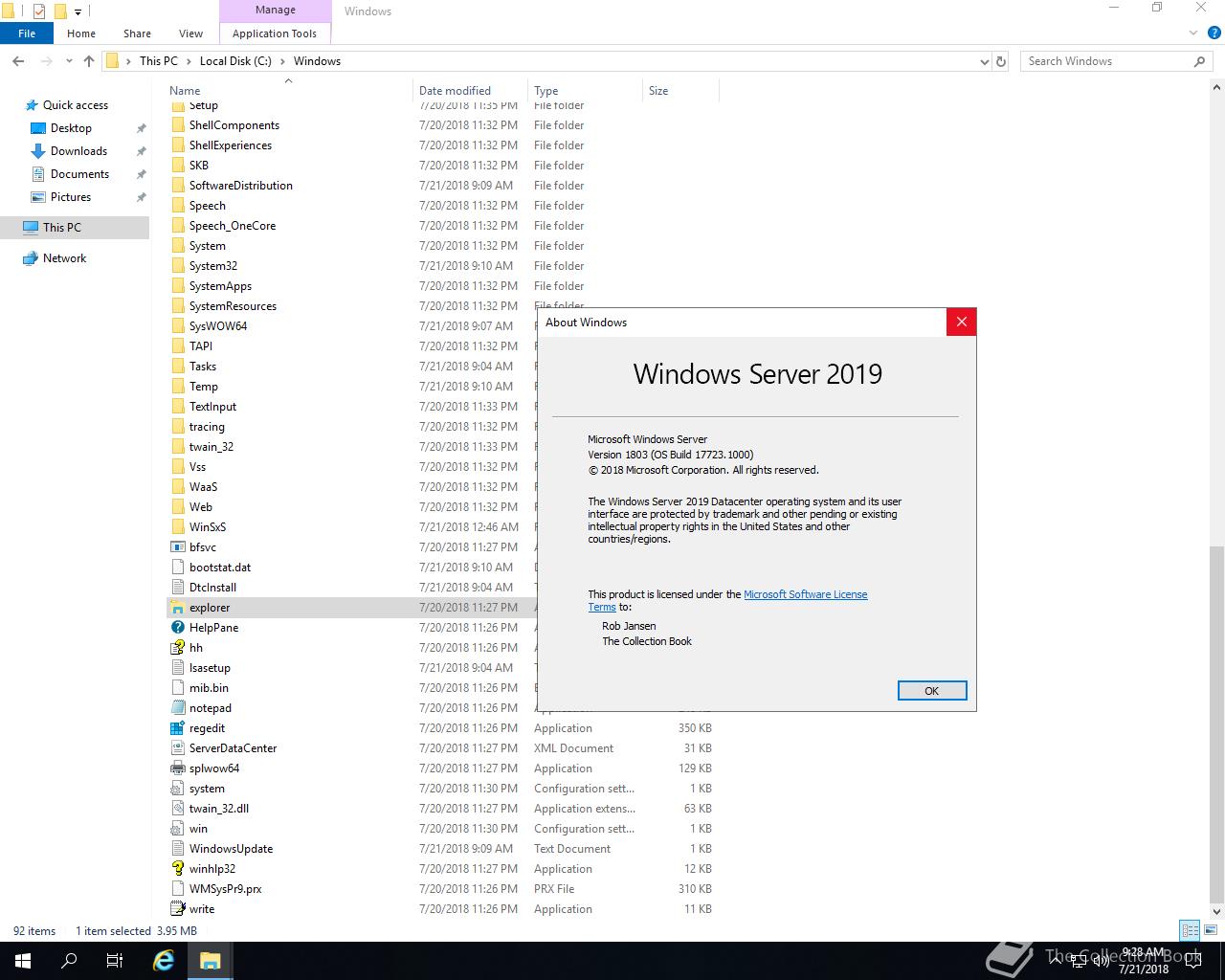Select the WindowsUpdate text document
1225x980 pixels.
click(x=442, y=849)
